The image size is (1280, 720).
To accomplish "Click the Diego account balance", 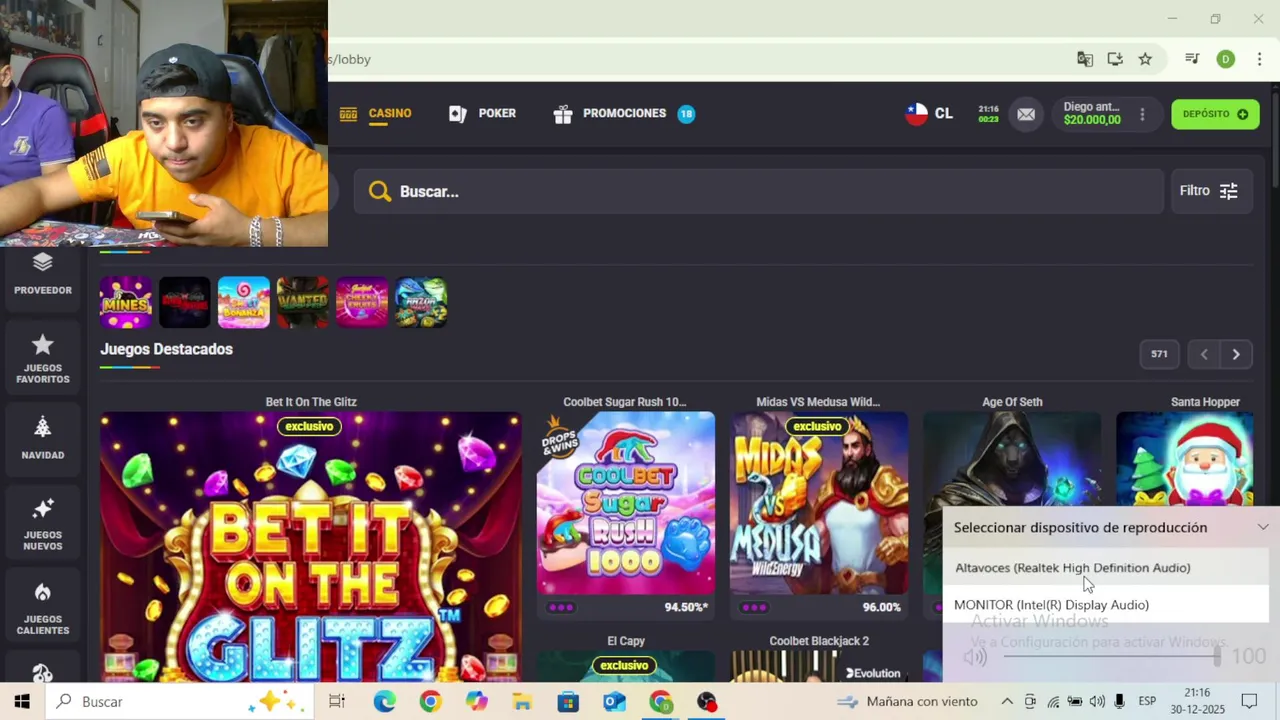I will (x=1092, y=114).
